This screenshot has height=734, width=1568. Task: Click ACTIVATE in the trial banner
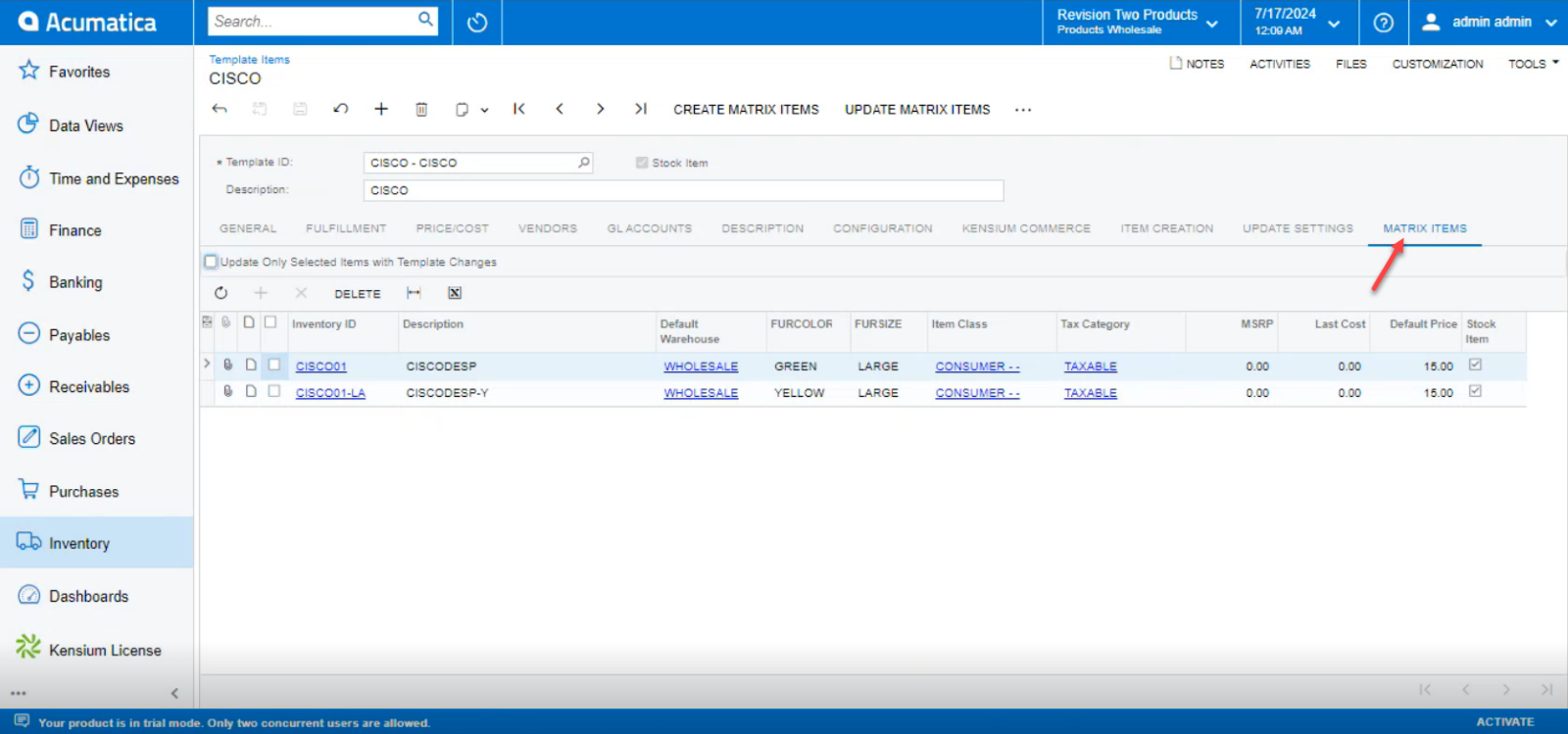1505,721
